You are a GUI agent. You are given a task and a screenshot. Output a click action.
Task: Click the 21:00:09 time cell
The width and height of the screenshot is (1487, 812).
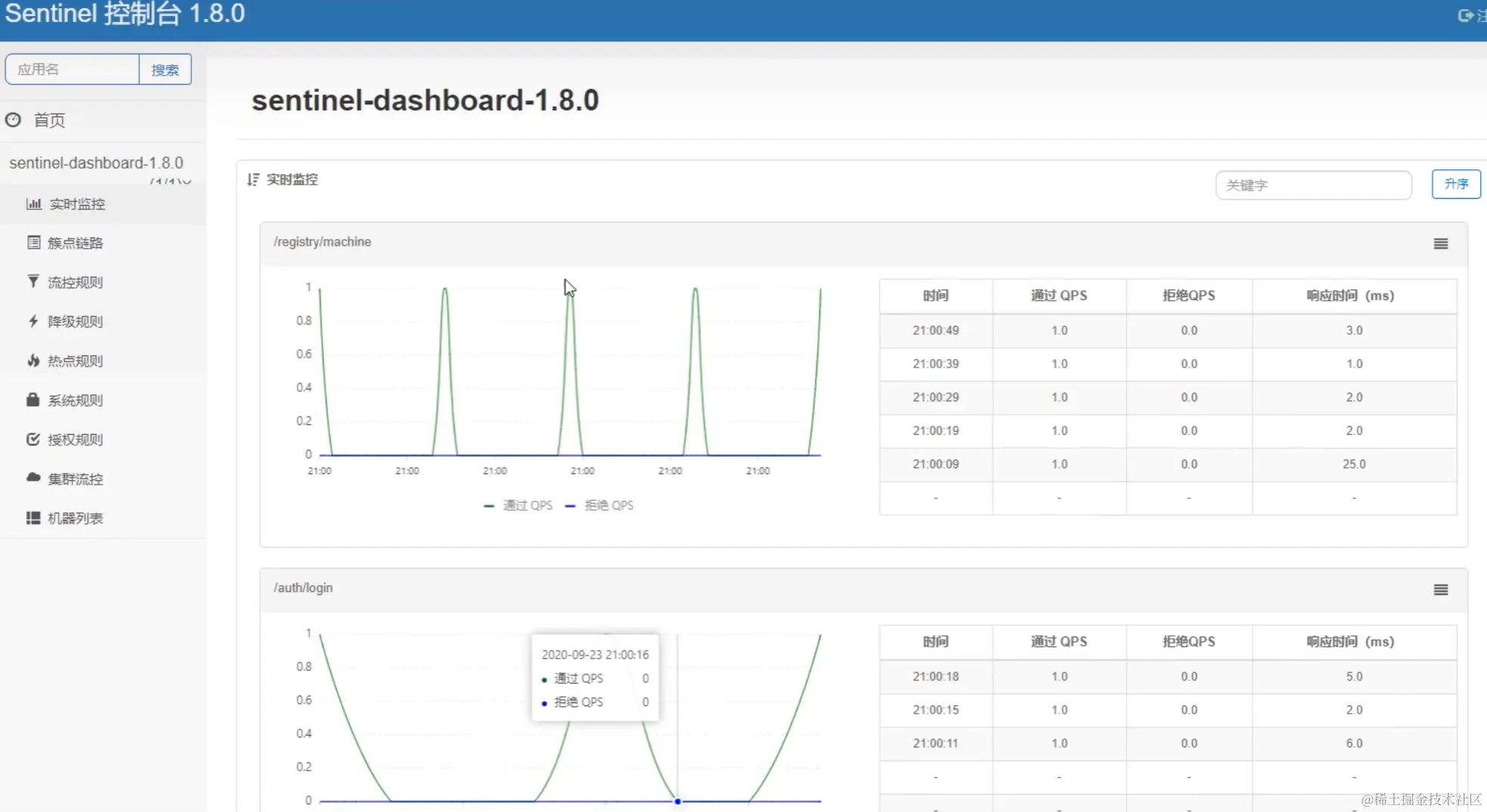pos(936,463)
